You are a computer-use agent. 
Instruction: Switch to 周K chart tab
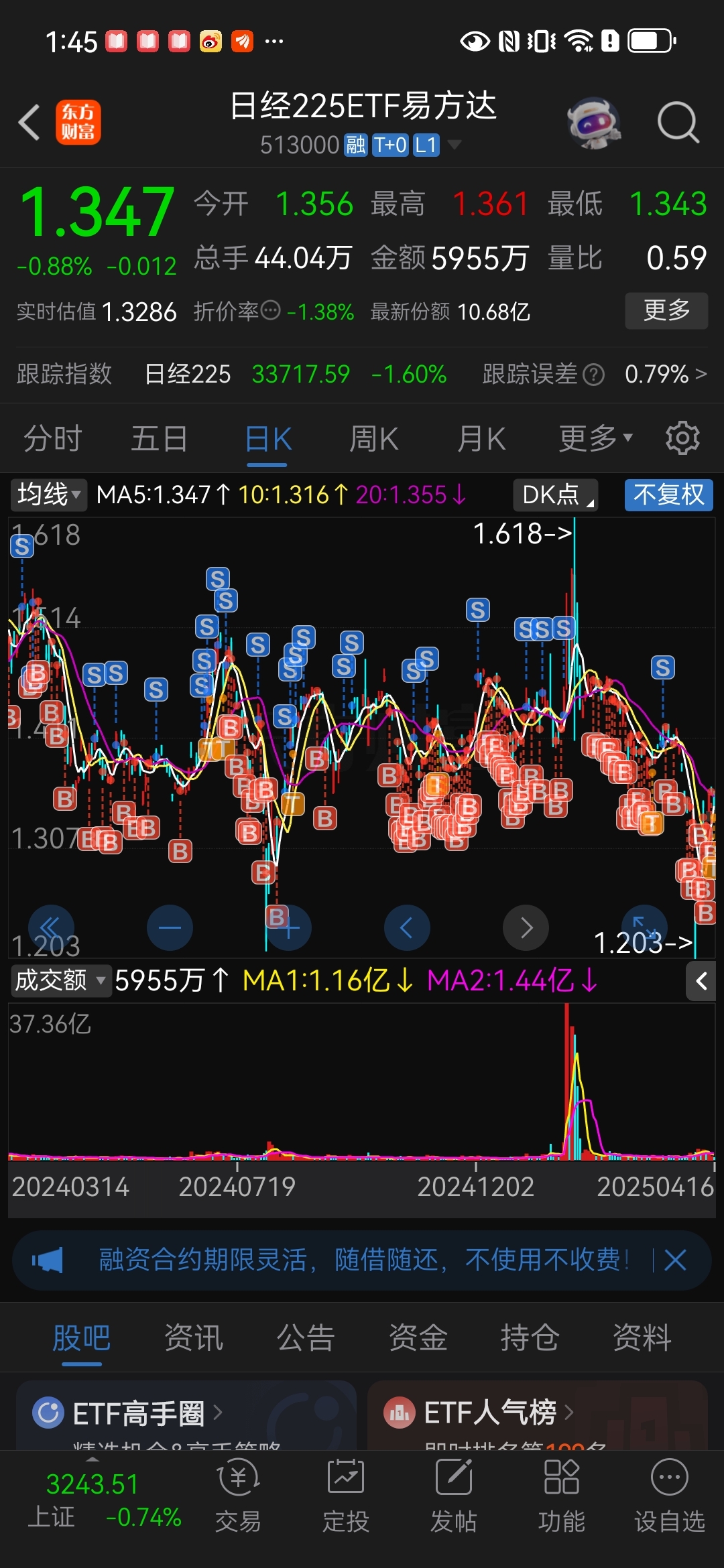click(373, 439)
